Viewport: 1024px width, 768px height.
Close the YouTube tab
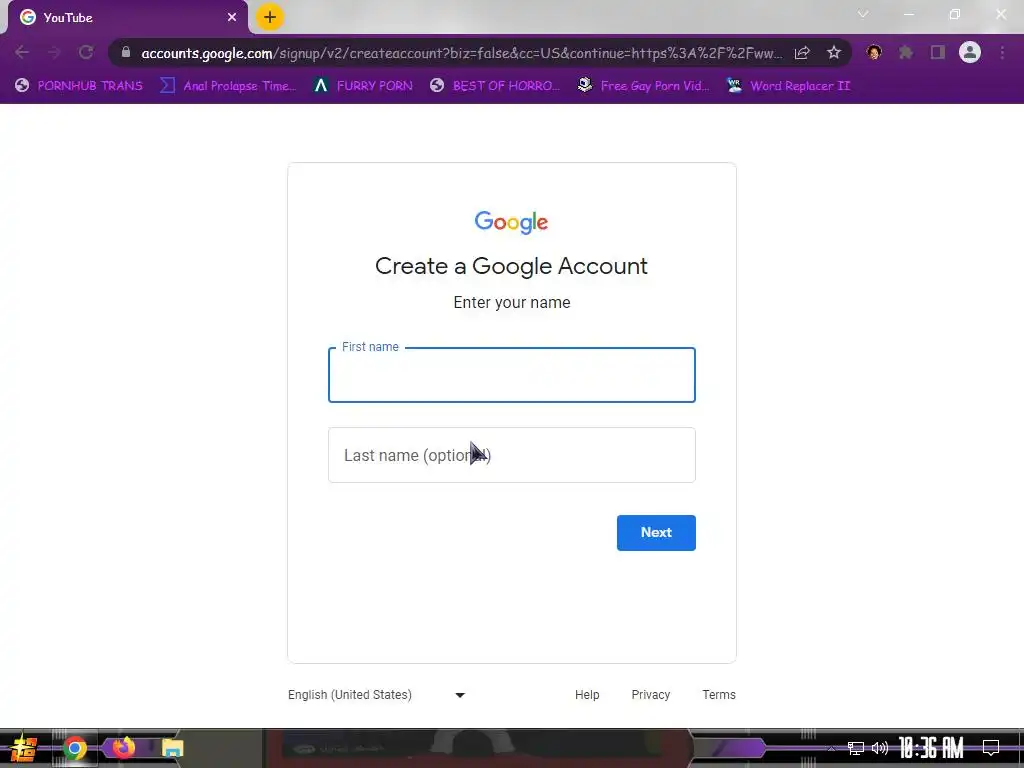(x=232, y=18)
